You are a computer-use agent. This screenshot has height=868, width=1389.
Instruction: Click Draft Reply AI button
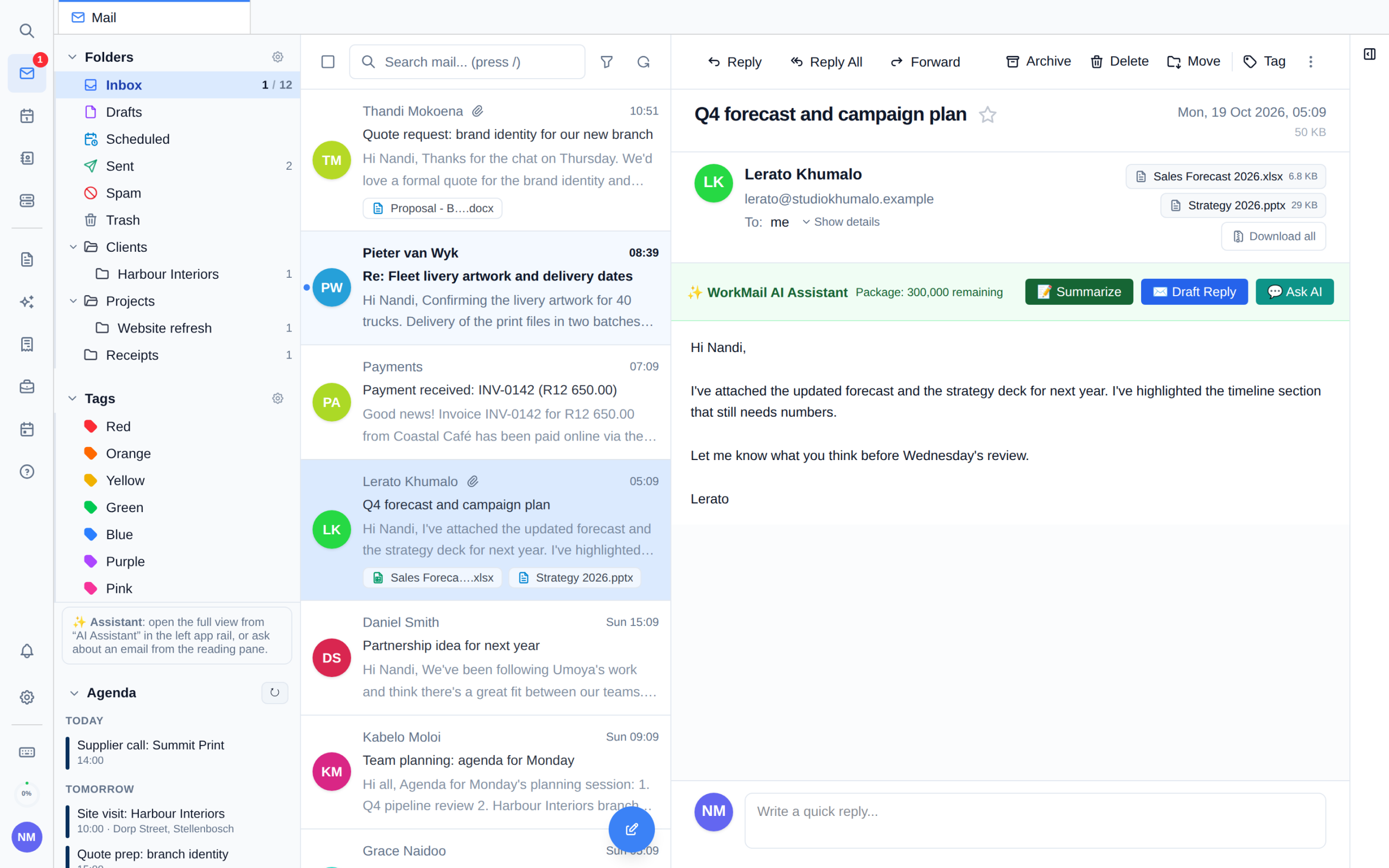click(1194, 292)
